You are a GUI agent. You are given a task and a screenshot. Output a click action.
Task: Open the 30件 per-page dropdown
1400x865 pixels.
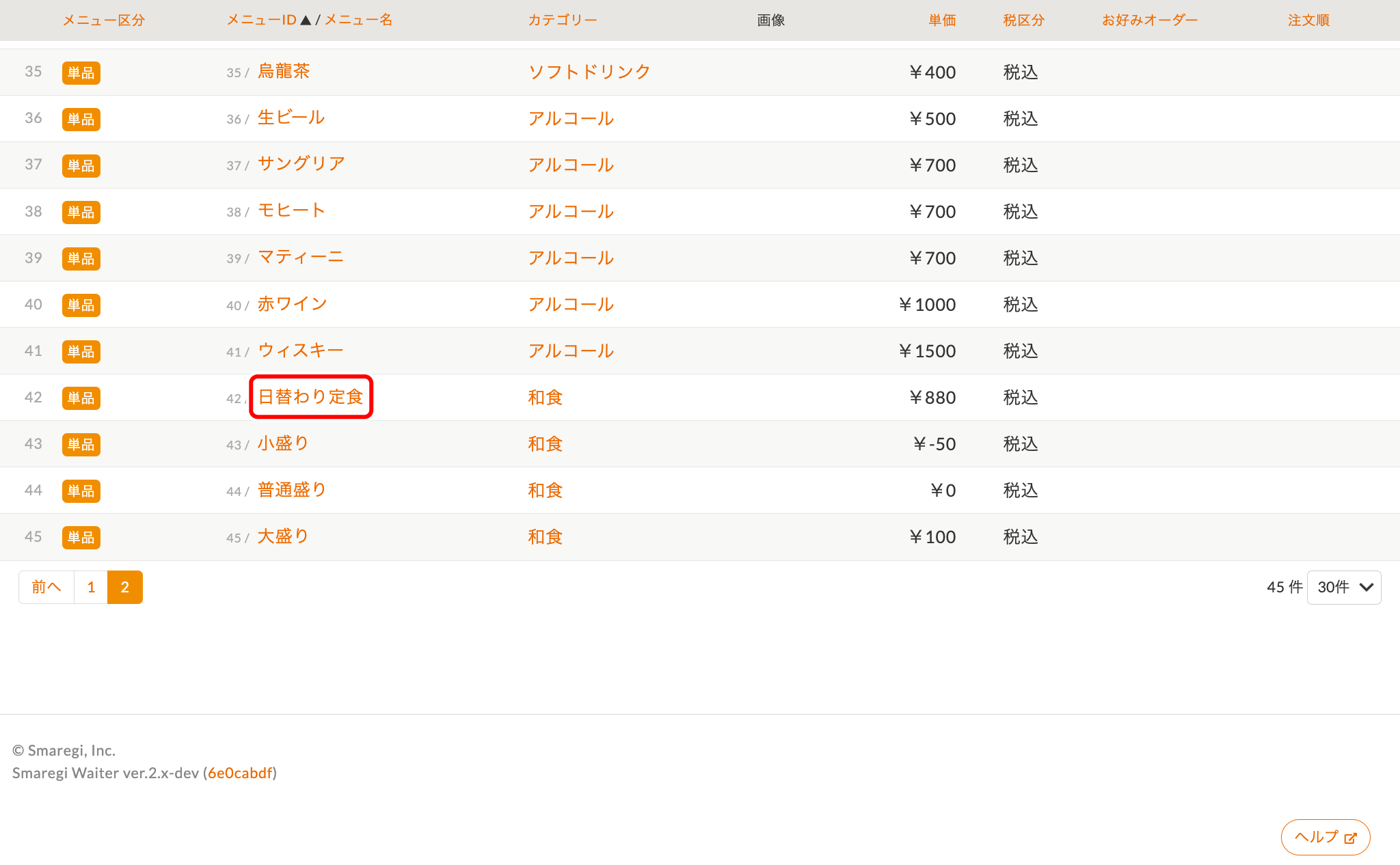1344,587
